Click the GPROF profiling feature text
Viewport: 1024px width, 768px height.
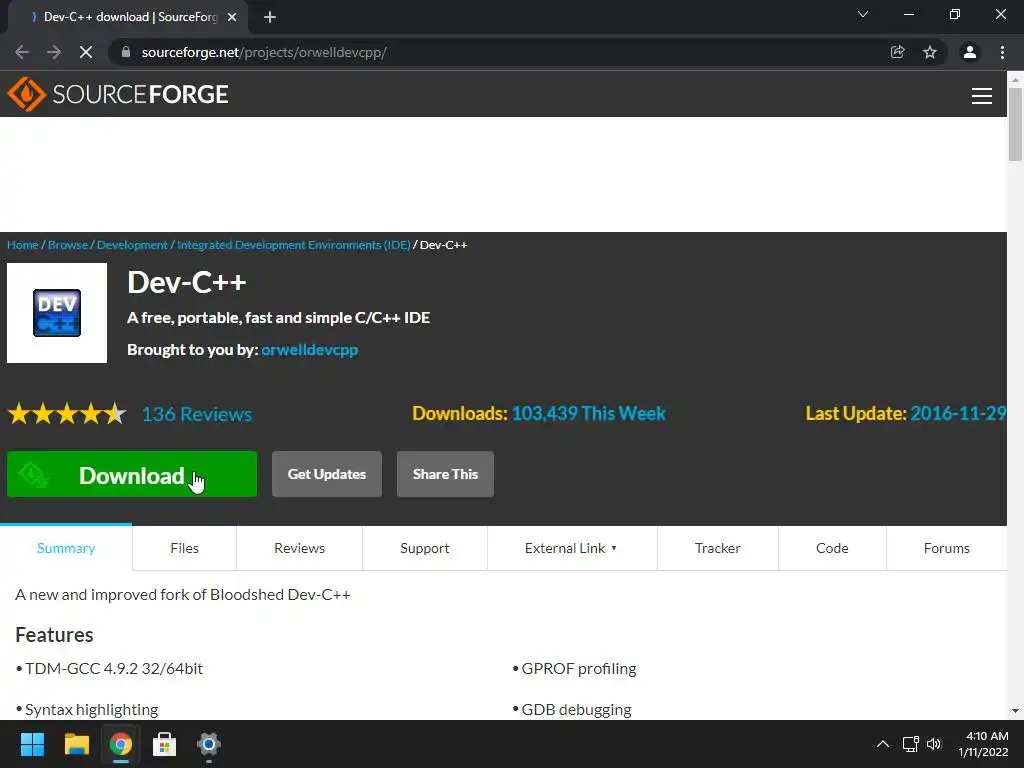(x=579, y=669)
